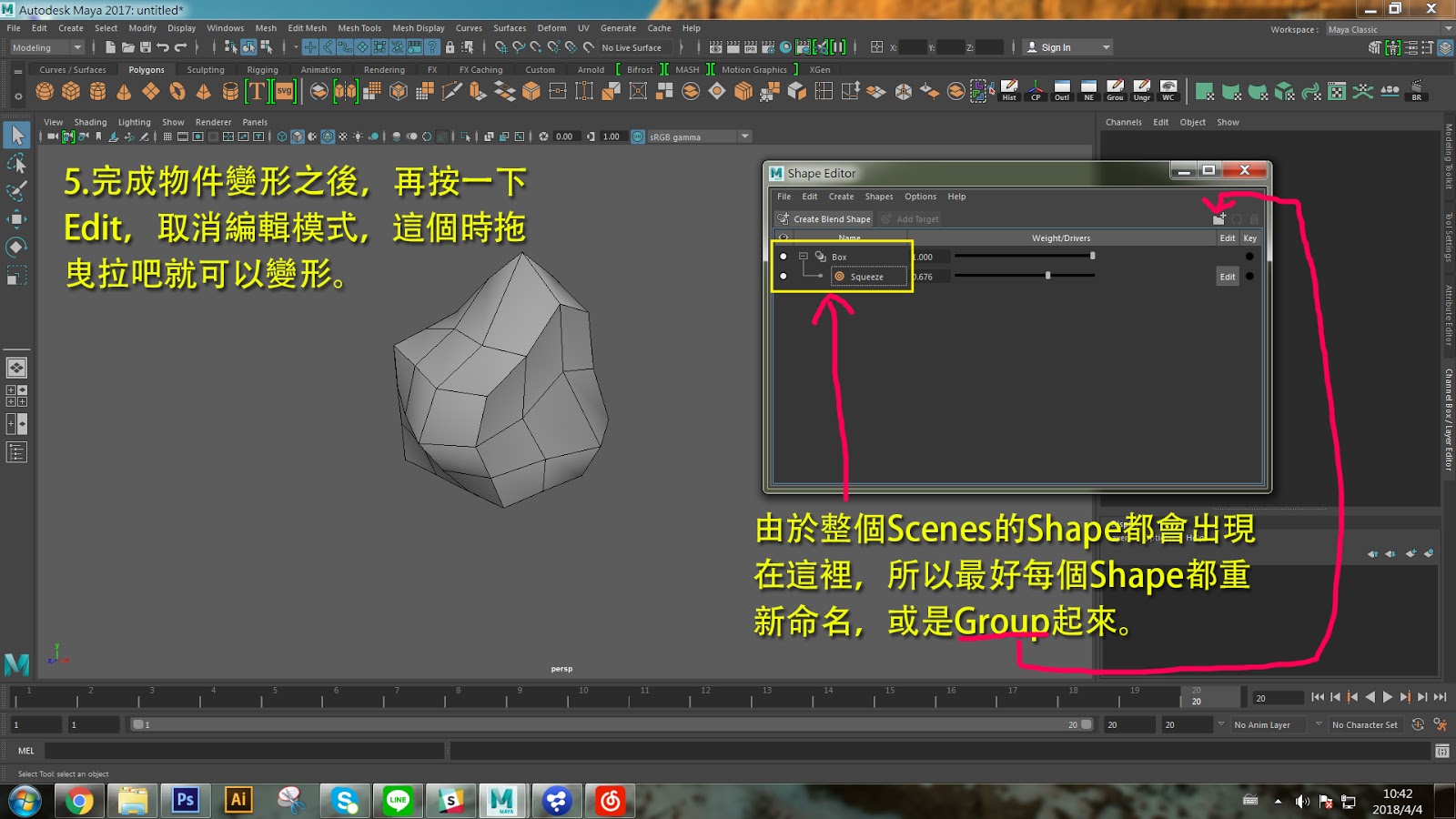Create a polygon sphere from the Poly Modeling shelf
The image size is (1456, 819).
[x=43, y=91]
